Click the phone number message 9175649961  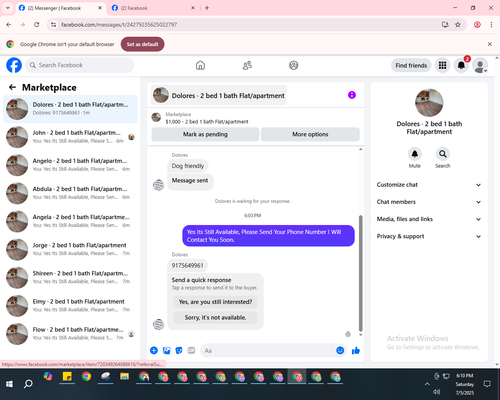click(187, 266)
